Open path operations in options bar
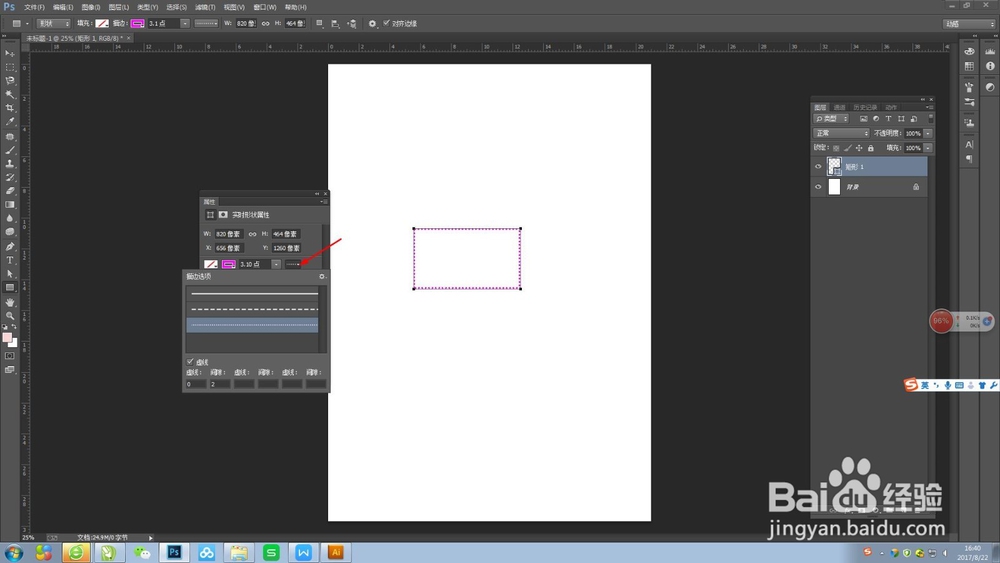 click(320, 24)
